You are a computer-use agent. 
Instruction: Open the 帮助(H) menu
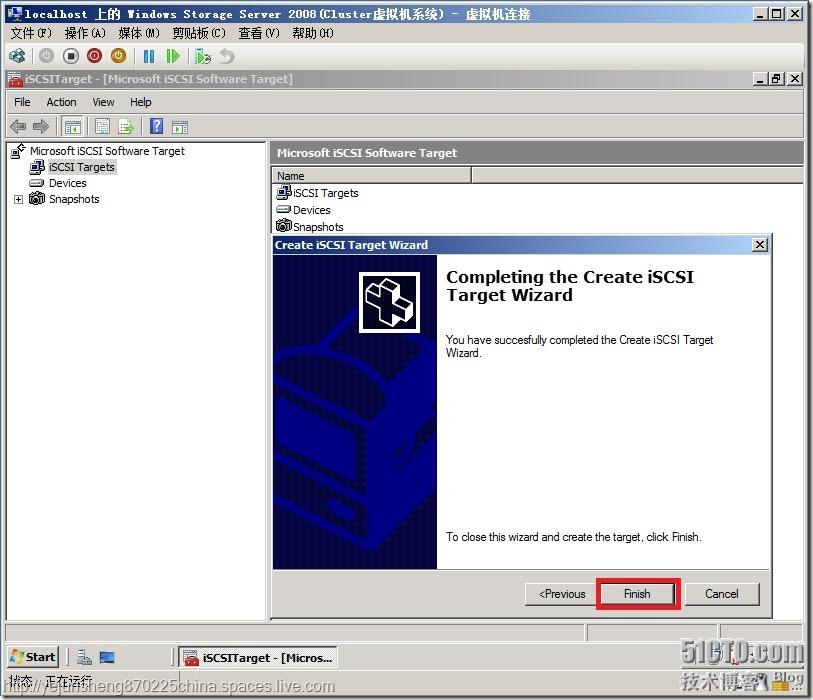(x=313, y=33)
